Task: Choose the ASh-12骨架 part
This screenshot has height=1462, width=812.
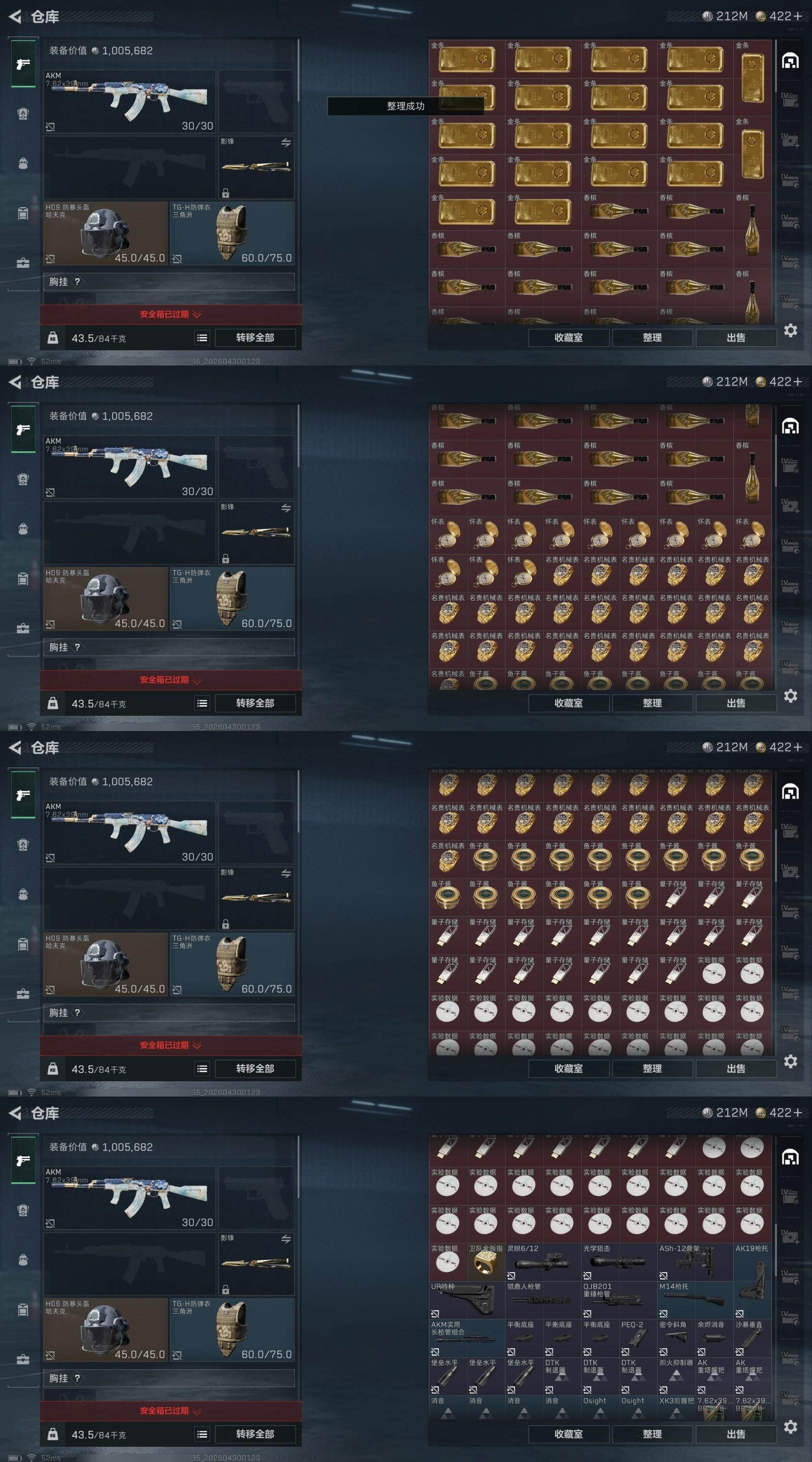Action: [x=695, y=1262]
